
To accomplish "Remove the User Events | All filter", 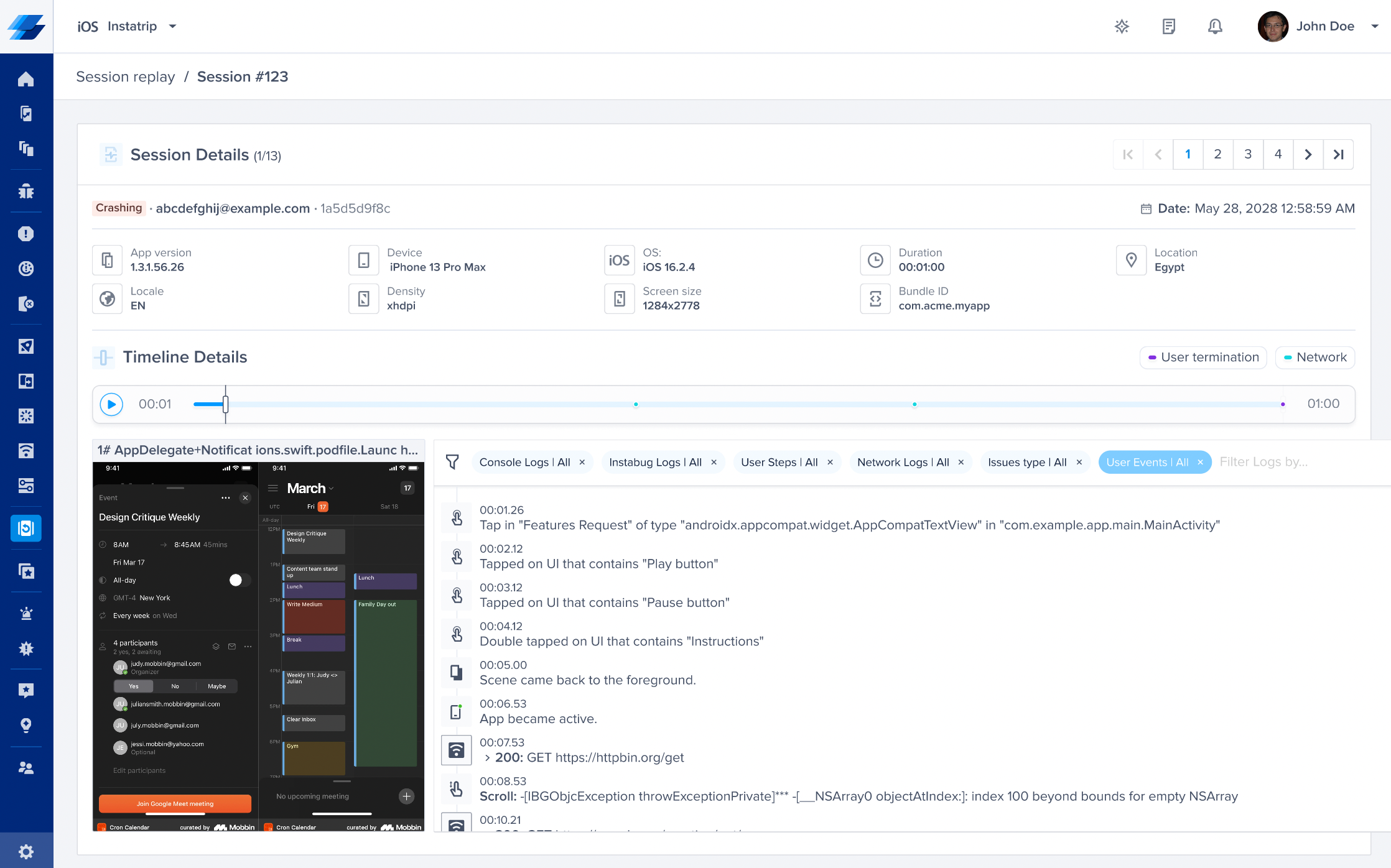I will coord(1200,462).
